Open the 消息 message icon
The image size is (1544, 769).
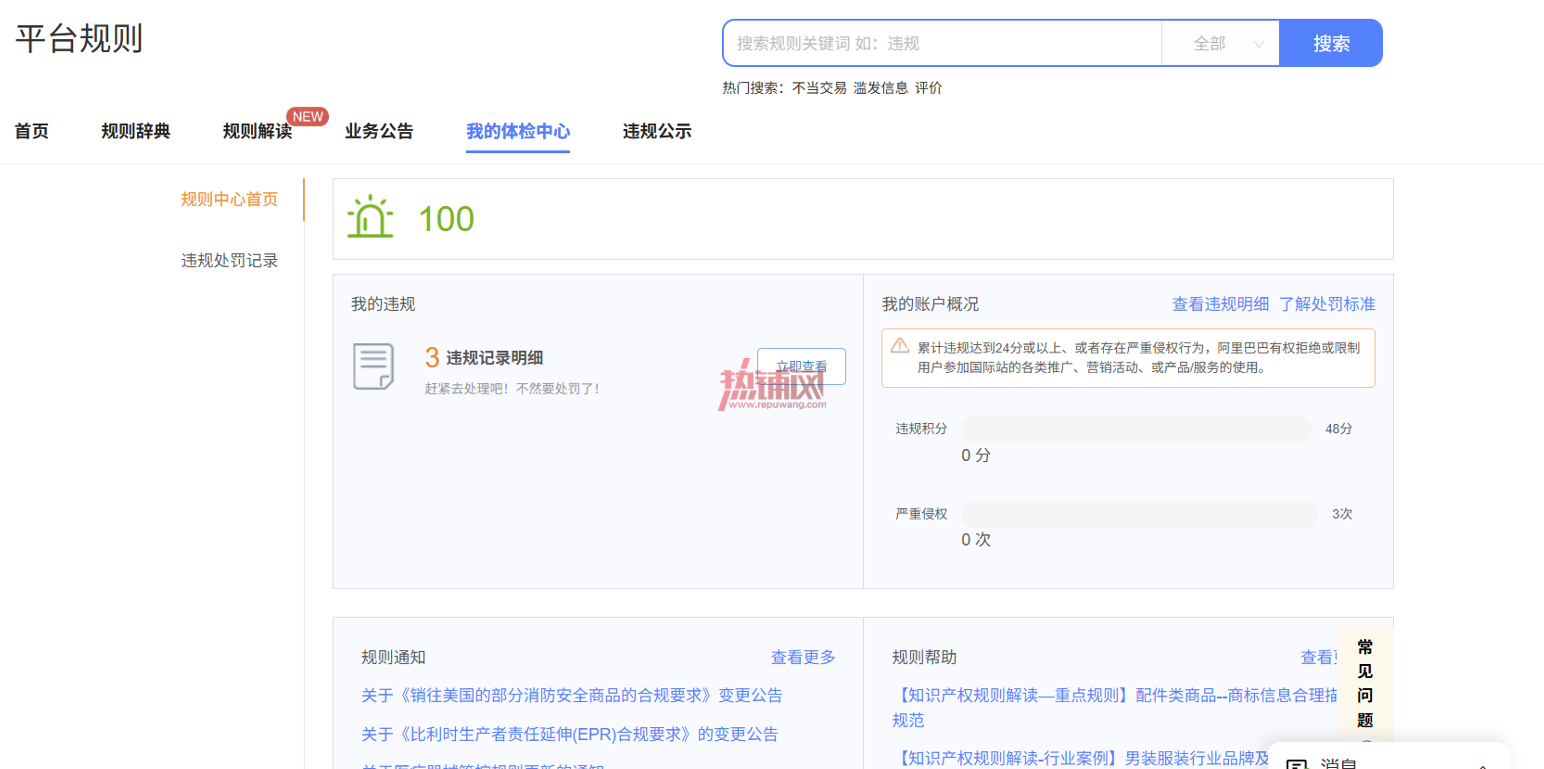[x=1297, y=765]
